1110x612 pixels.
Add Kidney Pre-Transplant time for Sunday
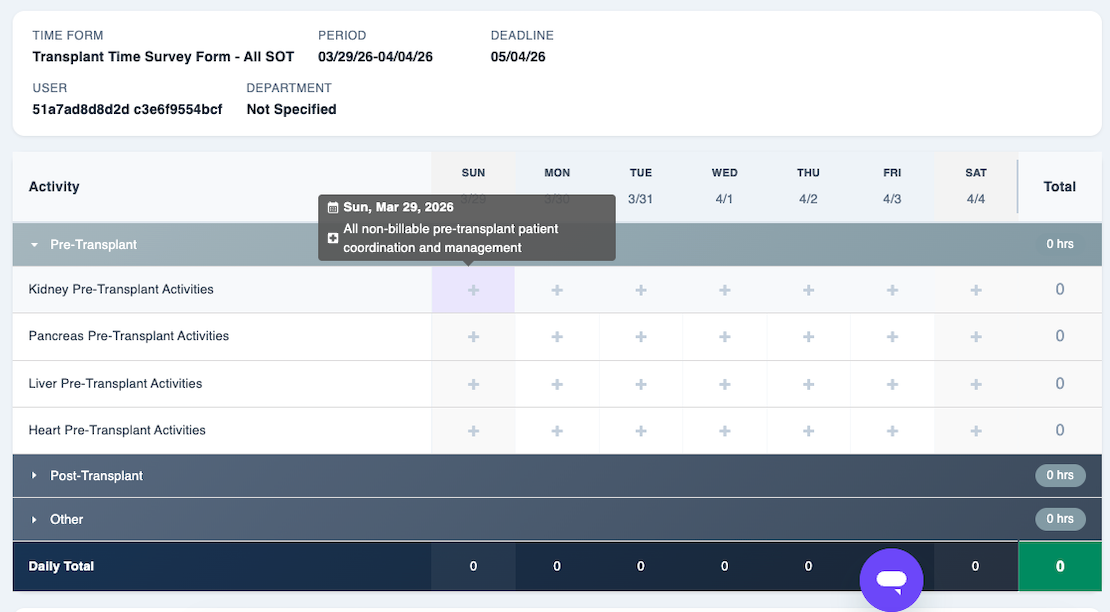[473, 290]
